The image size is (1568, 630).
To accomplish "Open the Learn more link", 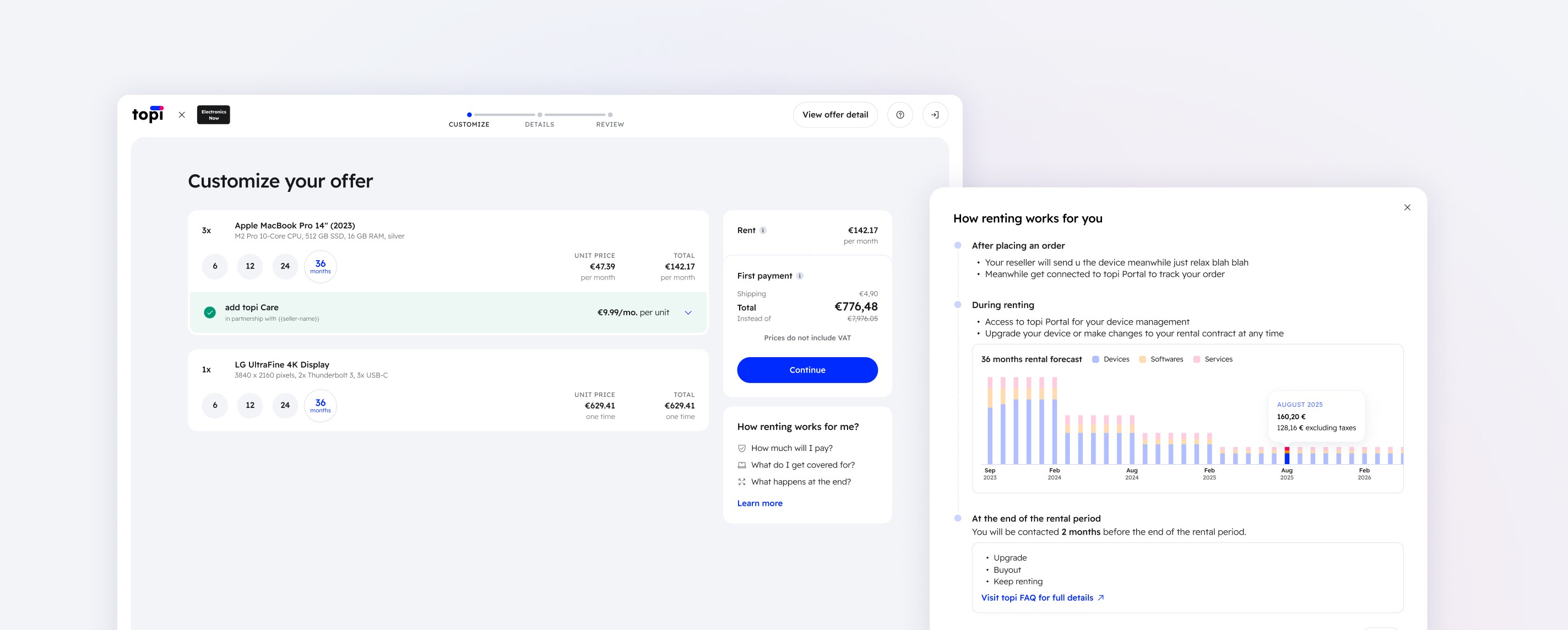I will [x=759, y=503].
